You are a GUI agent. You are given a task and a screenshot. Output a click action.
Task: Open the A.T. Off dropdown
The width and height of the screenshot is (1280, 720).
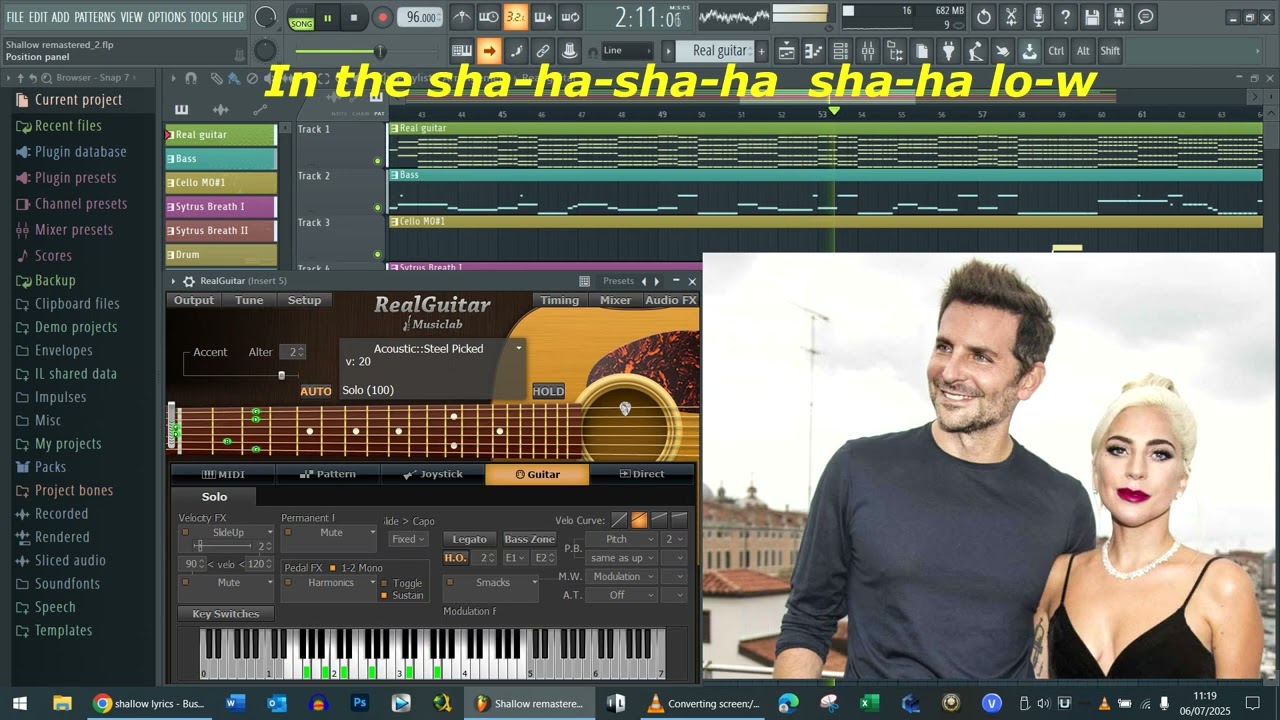tap(622, 595)
